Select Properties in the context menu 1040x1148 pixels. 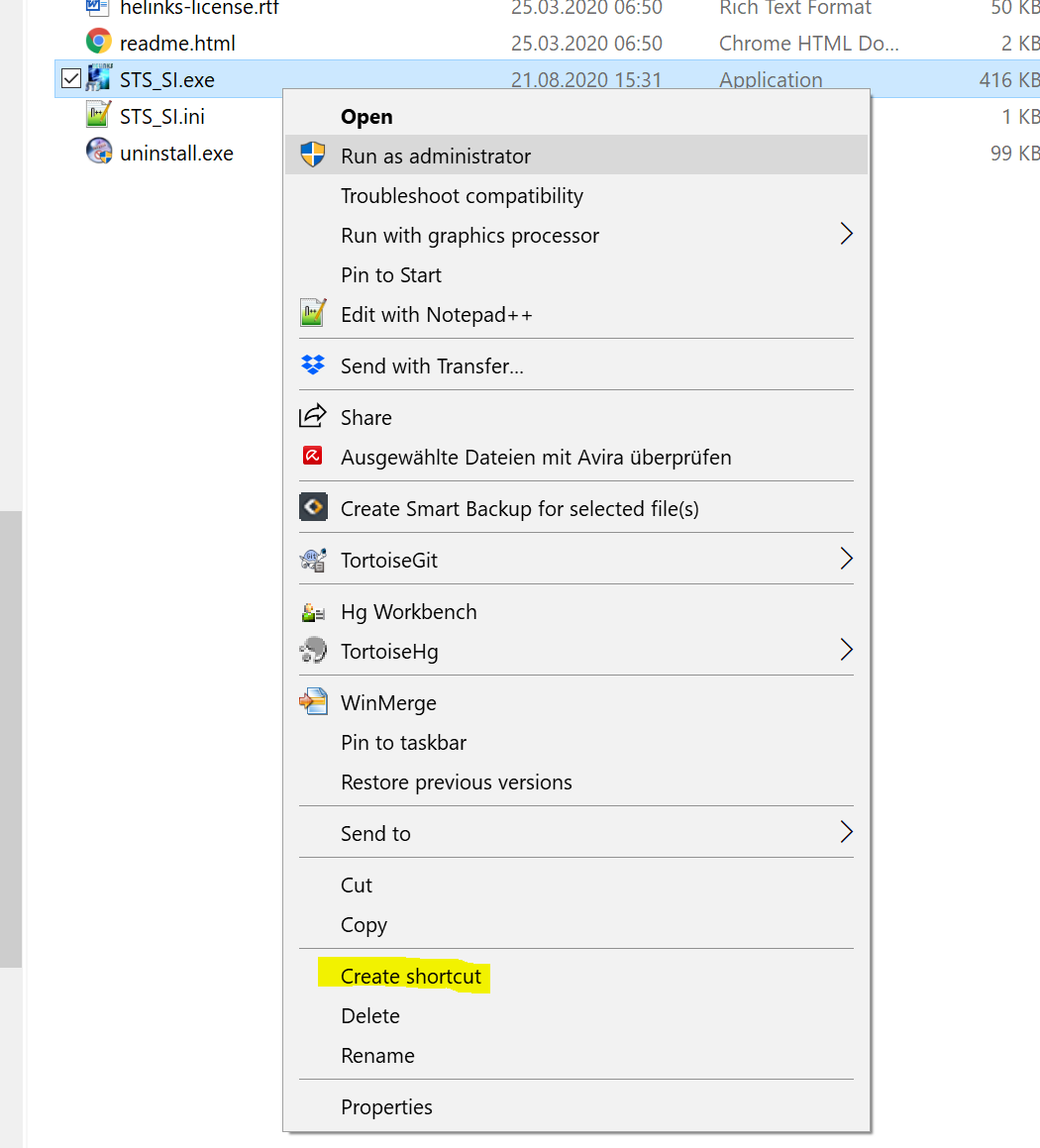coord(386,1107)
